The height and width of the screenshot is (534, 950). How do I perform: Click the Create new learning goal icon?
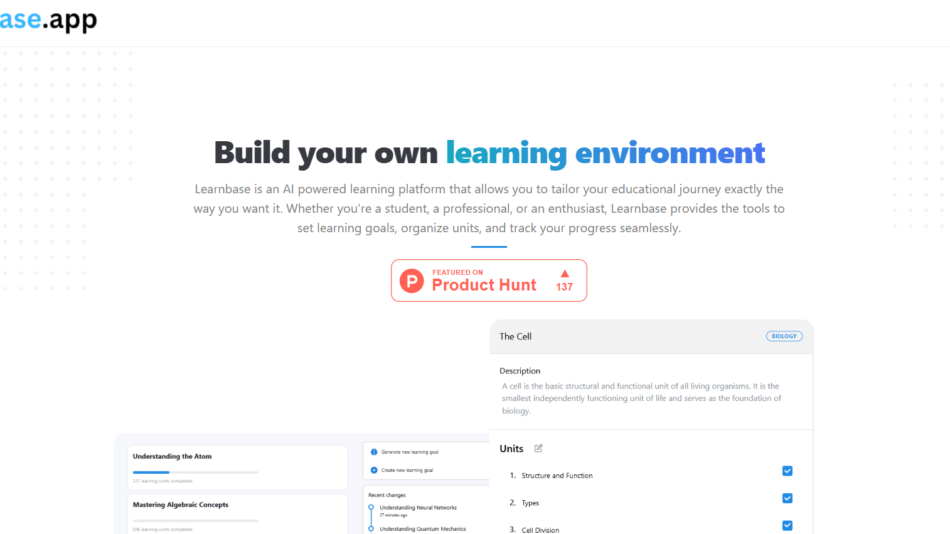pos(374,470)
